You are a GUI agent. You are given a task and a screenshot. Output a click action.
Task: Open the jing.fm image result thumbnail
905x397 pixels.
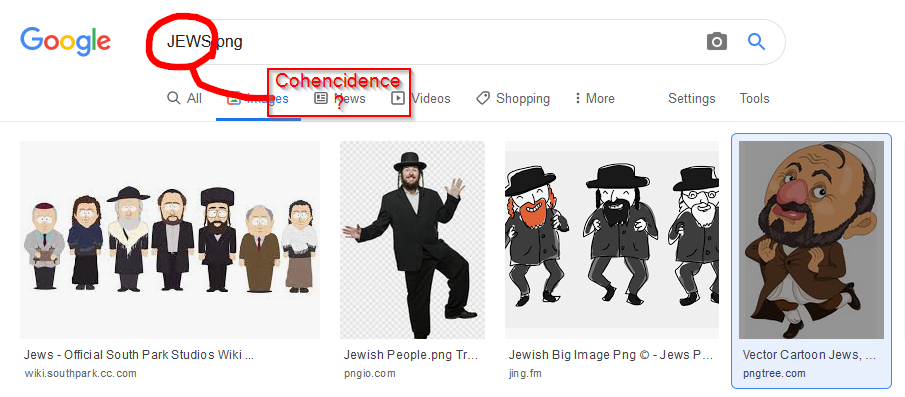(612, 239)
